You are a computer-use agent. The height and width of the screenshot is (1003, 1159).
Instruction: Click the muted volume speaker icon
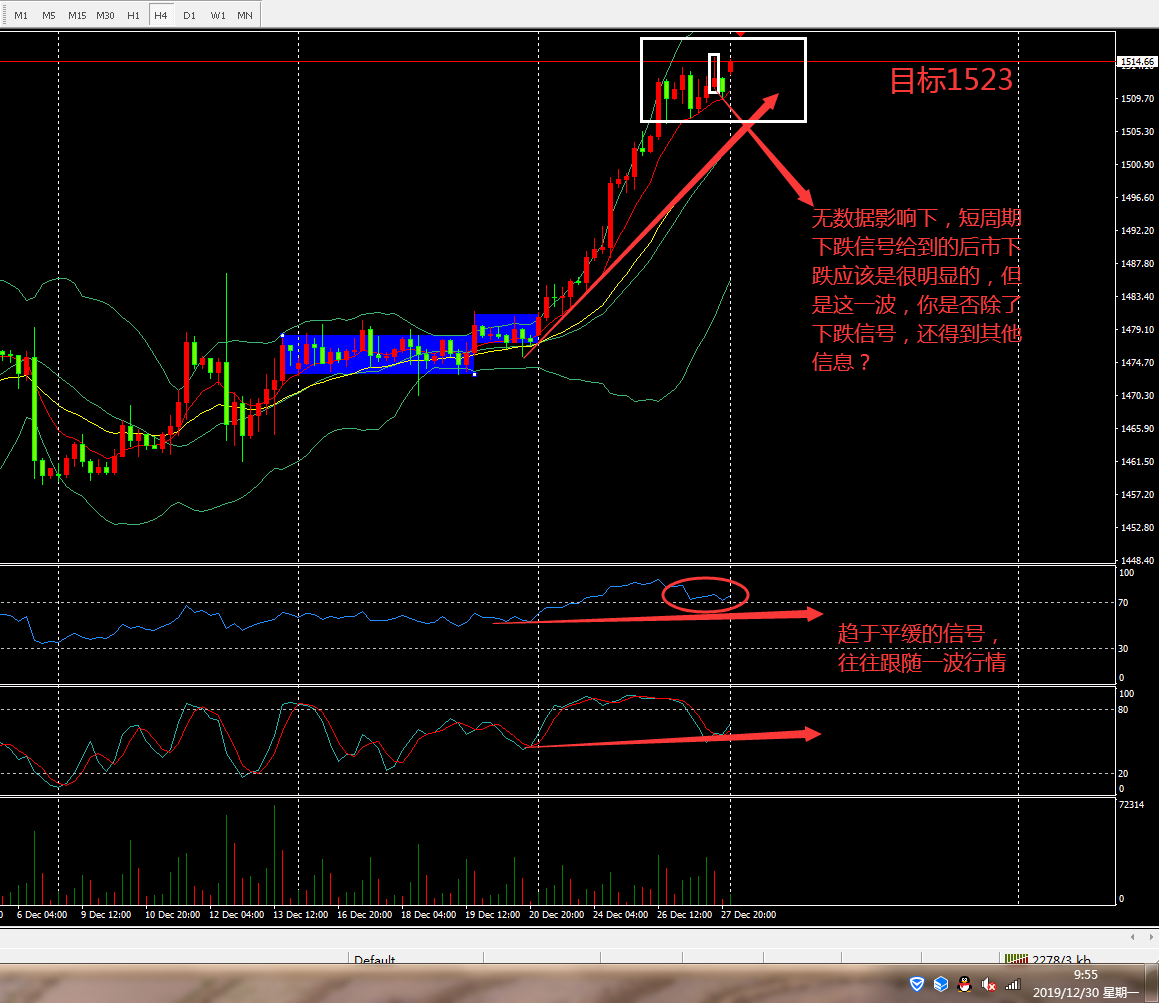pyautogui.click(x=989, y=984)
